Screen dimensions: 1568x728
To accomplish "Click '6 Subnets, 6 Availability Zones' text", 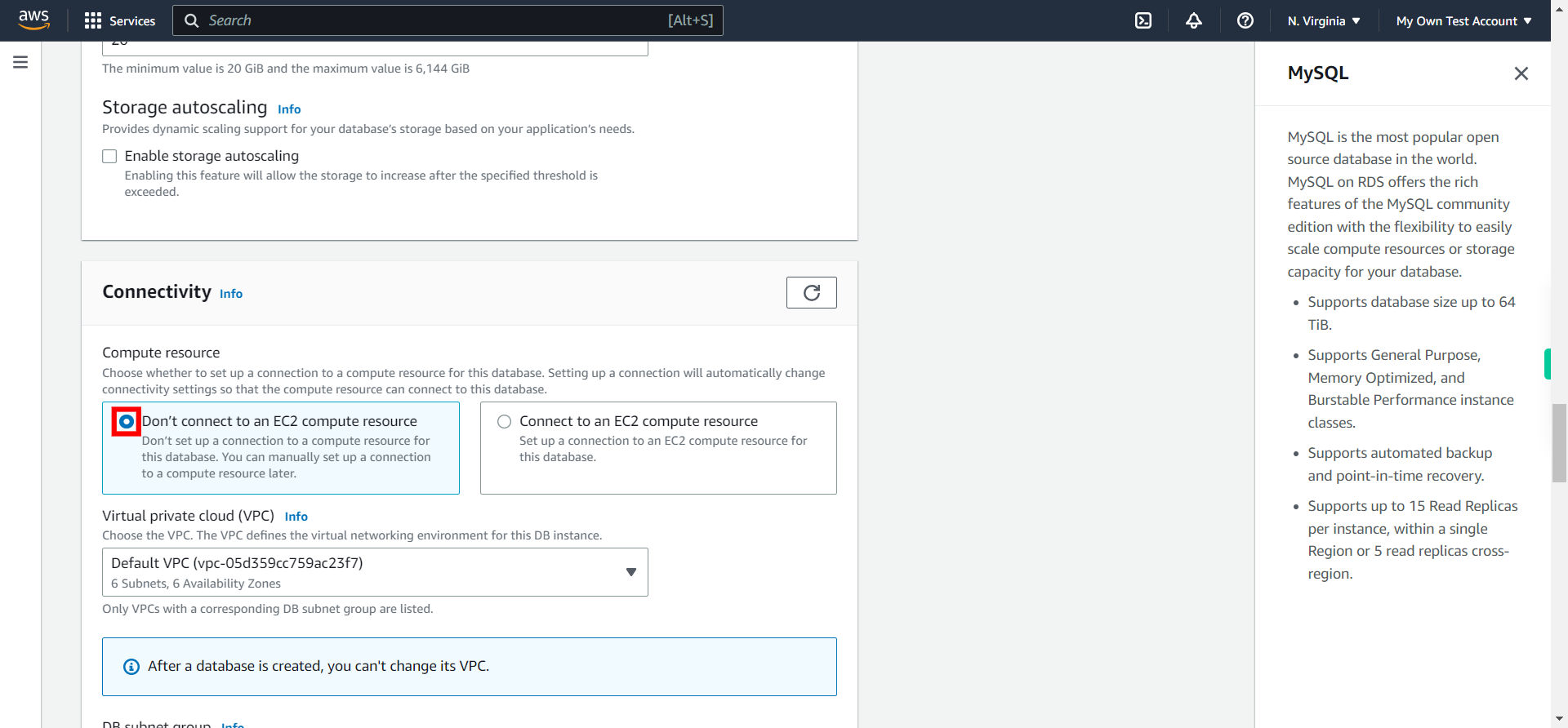I will (x=196, y=584).
